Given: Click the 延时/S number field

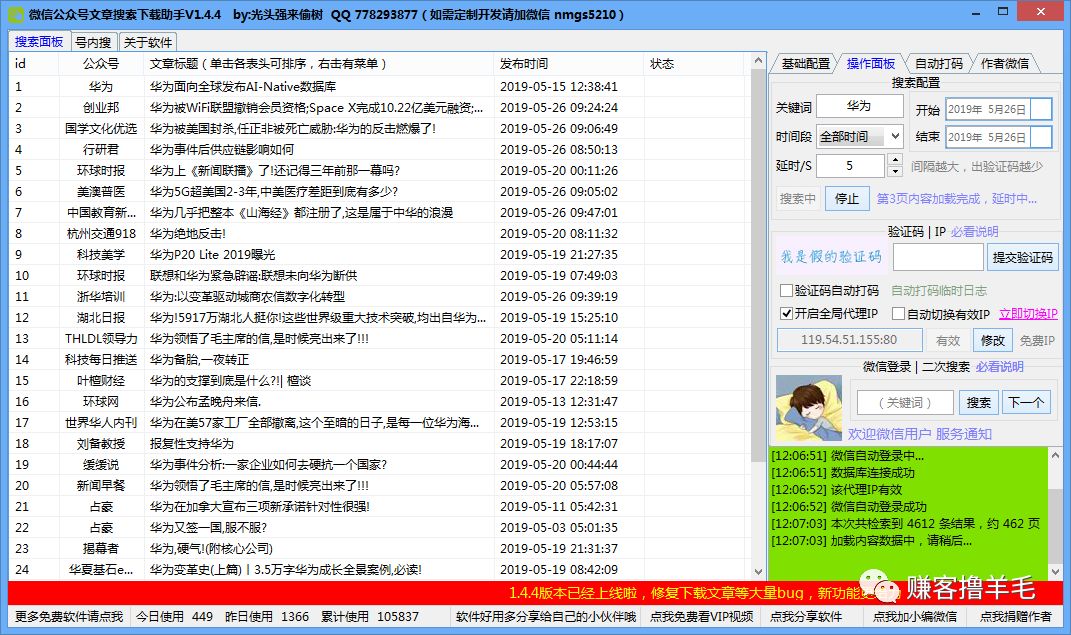Looking at the screenshot, I should pos(850,165).
